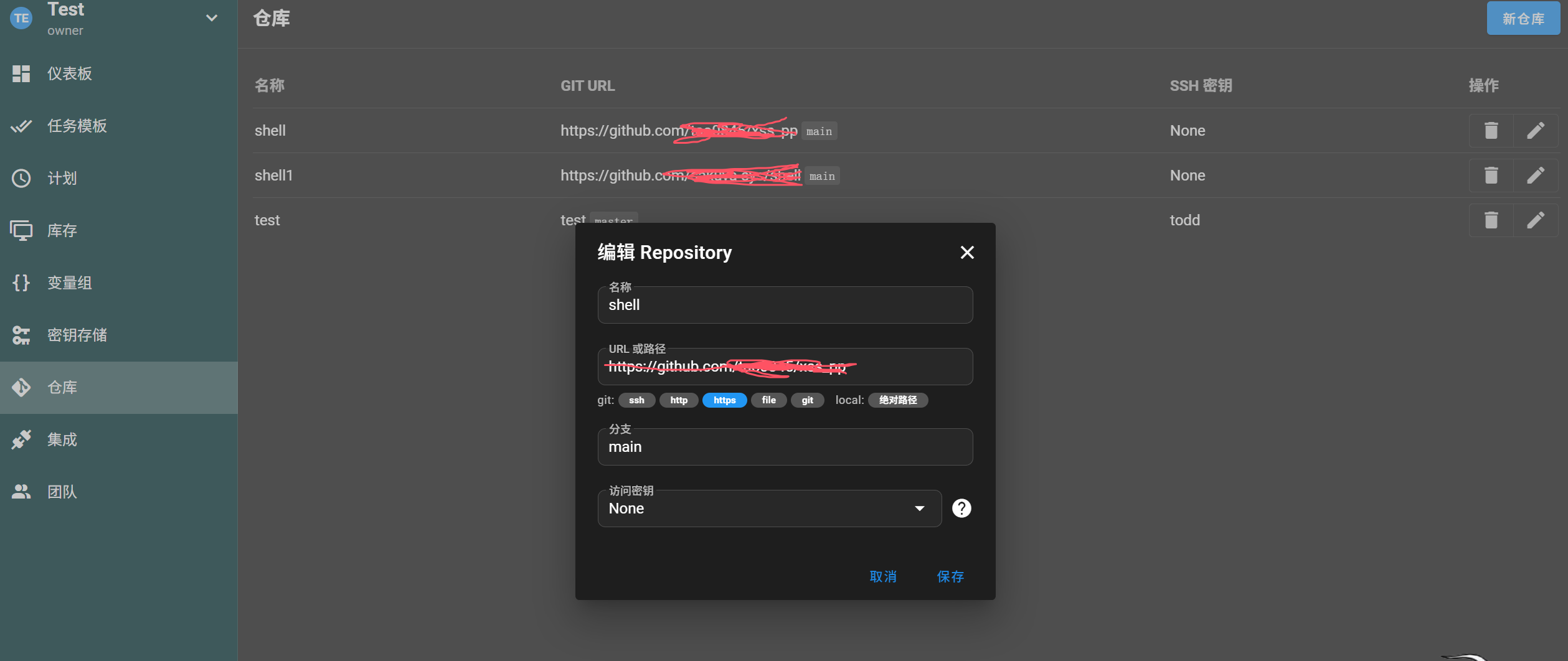Click the curly braces icon for 变量组

pyautogui.click(x=21, y=283)
